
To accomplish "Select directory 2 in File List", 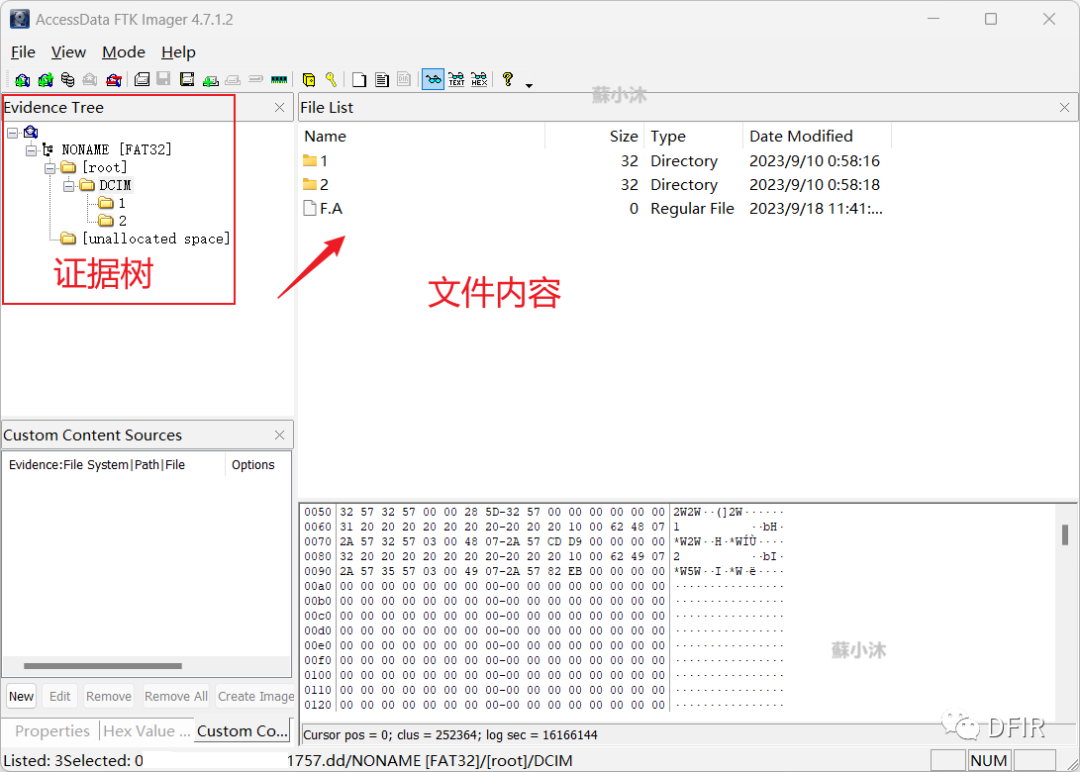I will point(324,185).
